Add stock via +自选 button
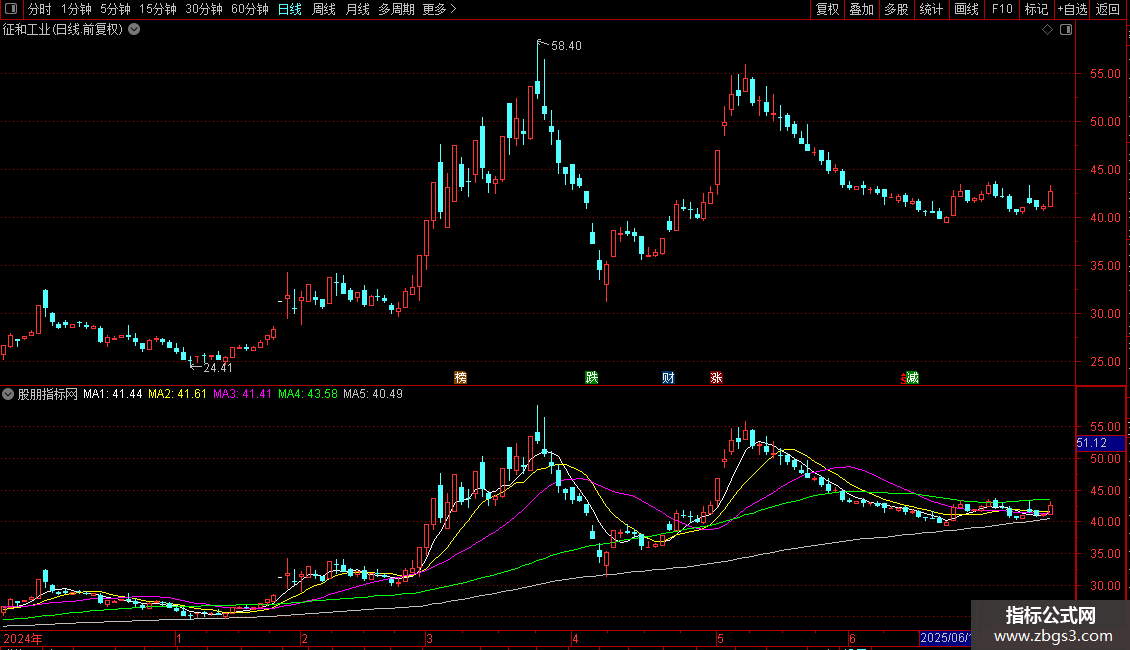Image resolution: width=1130 pixels, height=650 pixels. [x=1072, y=9]
